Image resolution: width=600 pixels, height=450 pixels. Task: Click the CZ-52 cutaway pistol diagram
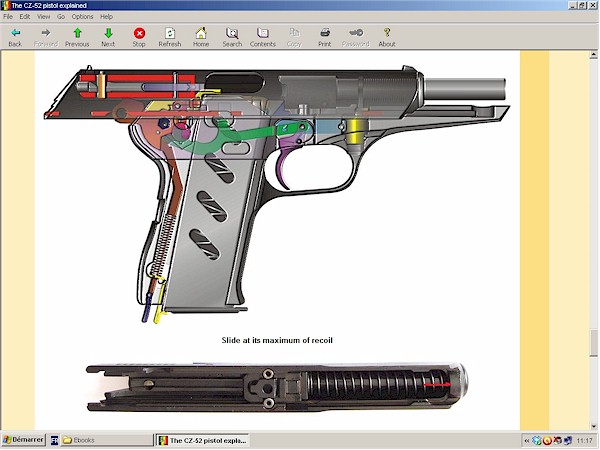point(276,194)
